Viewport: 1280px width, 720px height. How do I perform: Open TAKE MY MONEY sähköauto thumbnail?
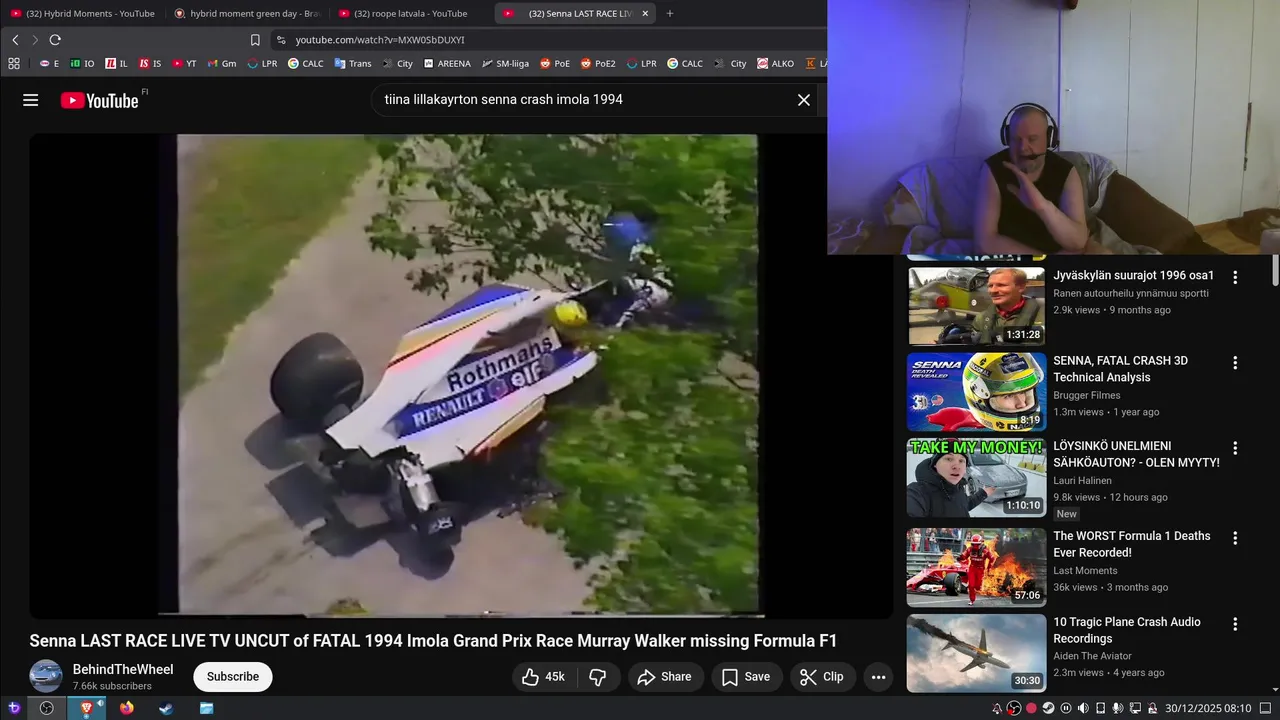point(976,478)
